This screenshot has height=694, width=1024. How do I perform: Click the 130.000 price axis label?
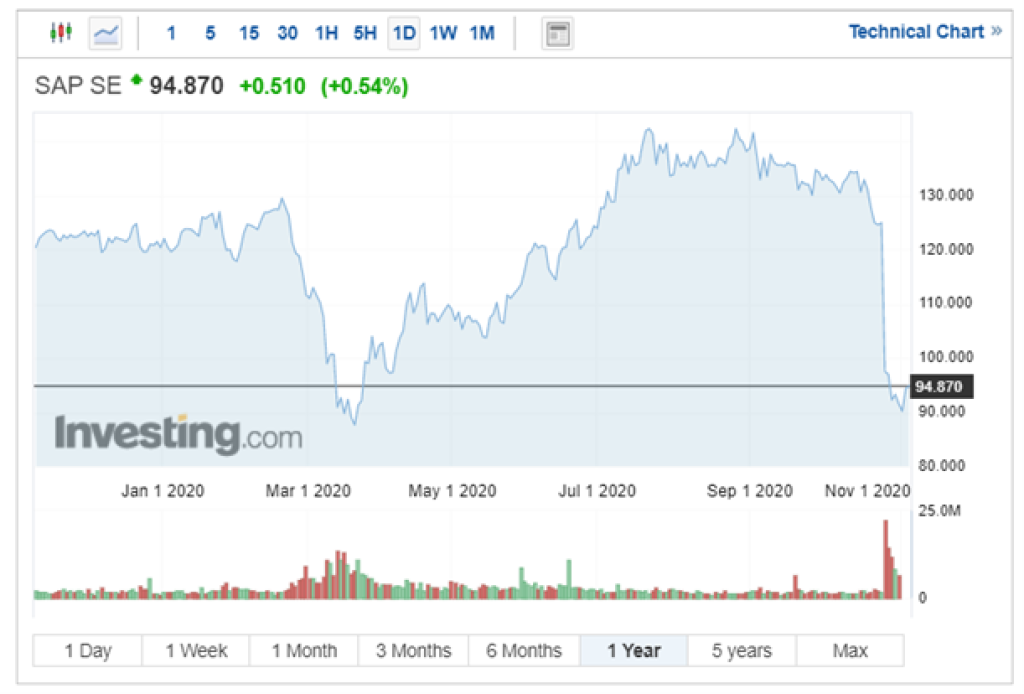946,195
